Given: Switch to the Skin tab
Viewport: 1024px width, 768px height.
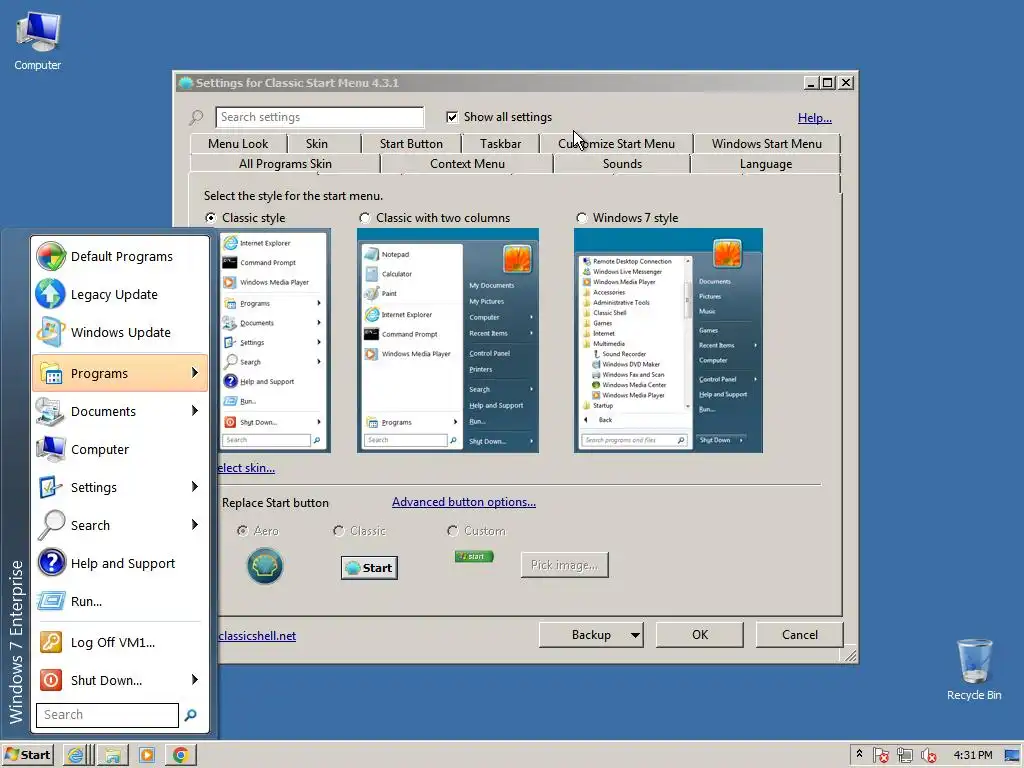Looking at the screenshot, I should point(317,144).
